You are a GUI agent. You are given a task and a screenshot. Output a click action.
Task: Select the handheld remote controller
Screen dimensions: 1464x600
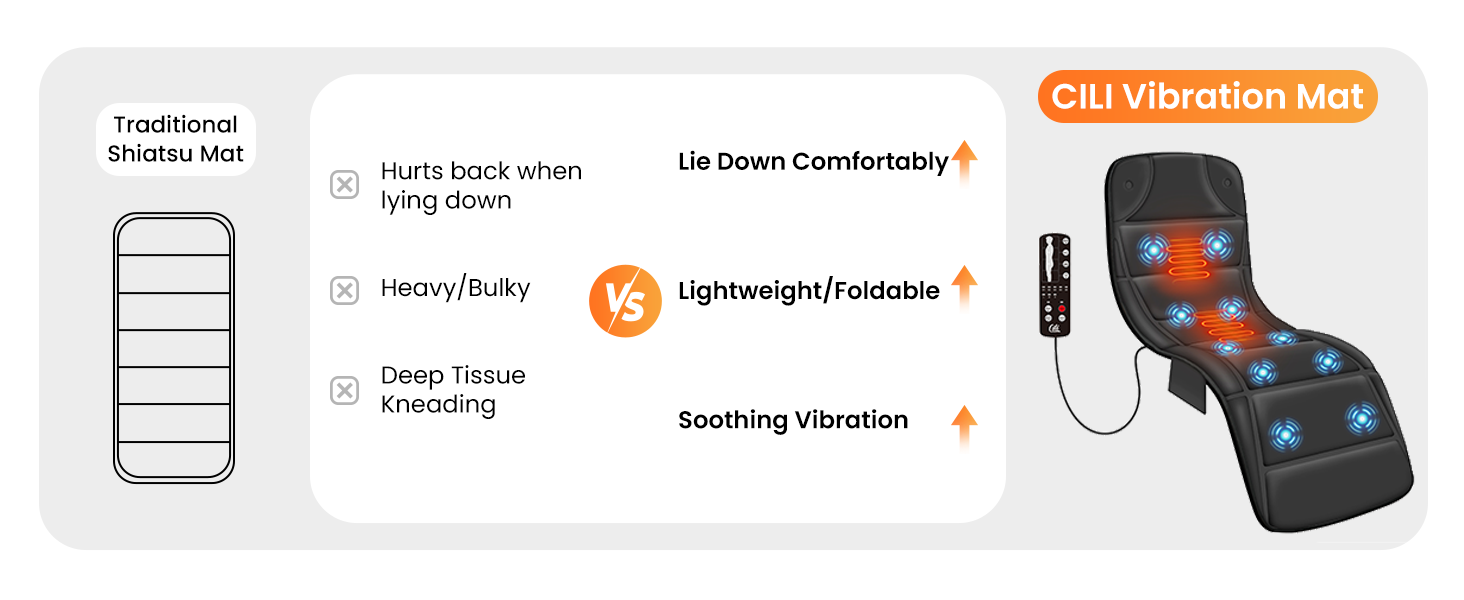(x=1055, y=284)
